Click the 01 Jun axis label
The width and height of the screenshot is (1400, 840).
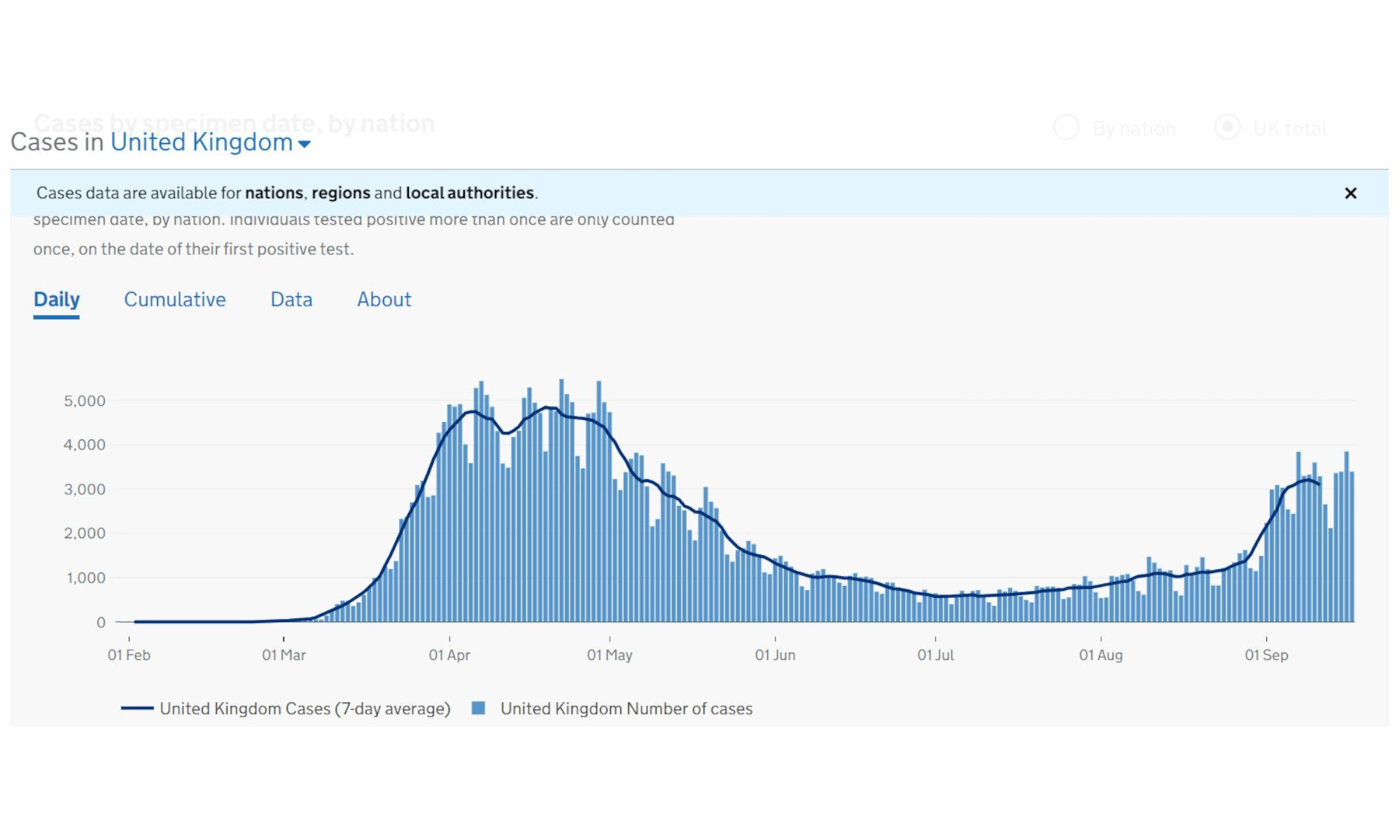(775, 655)
